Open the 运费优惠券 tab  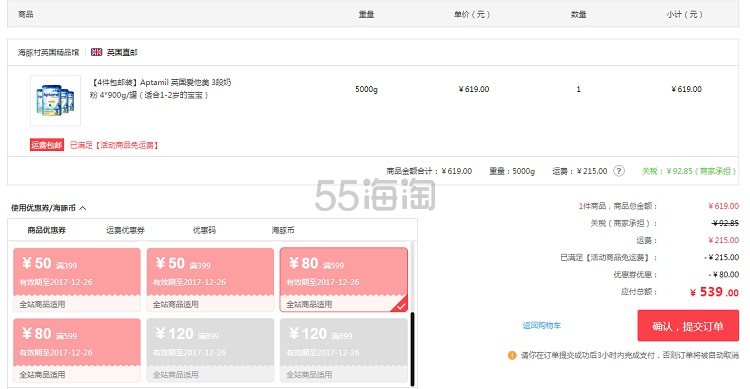[125, 230]
